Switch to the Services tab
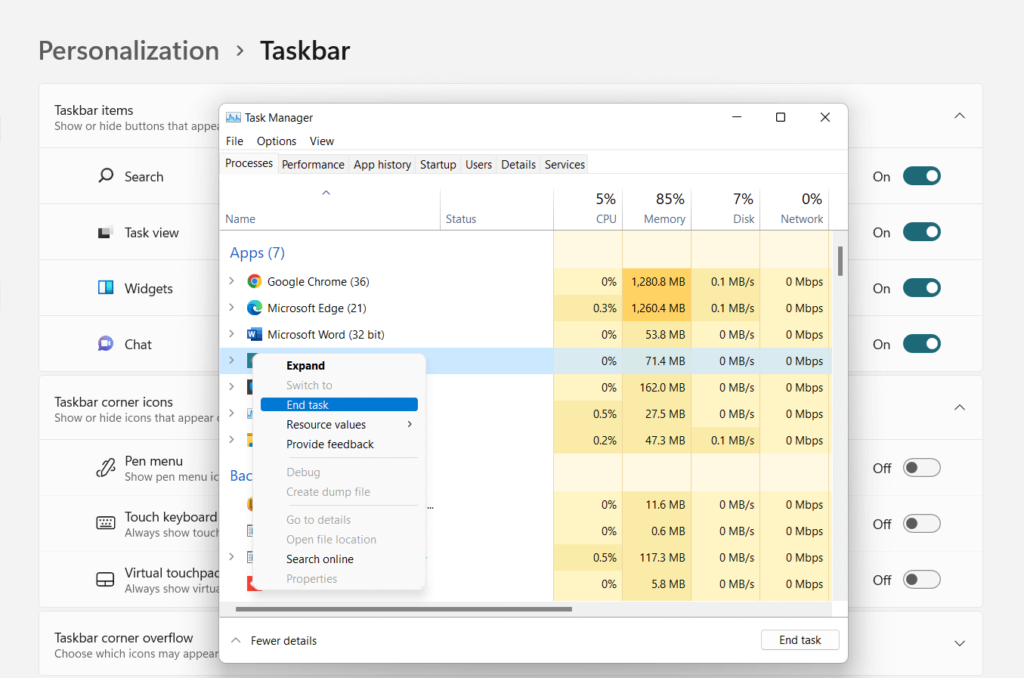Screen dimensions: 1024x678 point(565,165)
